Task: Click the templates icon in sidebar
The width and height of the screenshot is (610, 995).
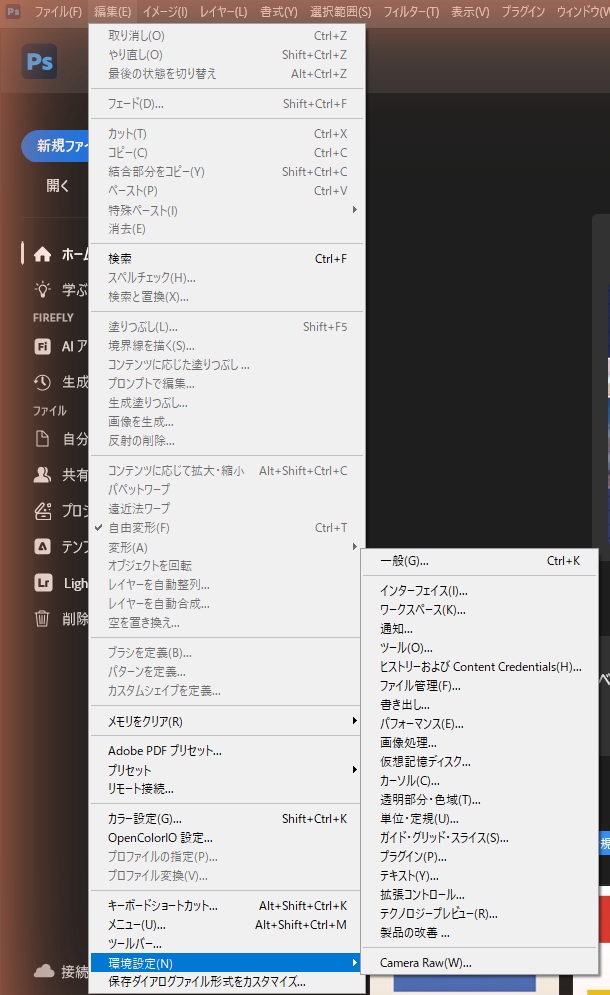Action: coord(43,546)
